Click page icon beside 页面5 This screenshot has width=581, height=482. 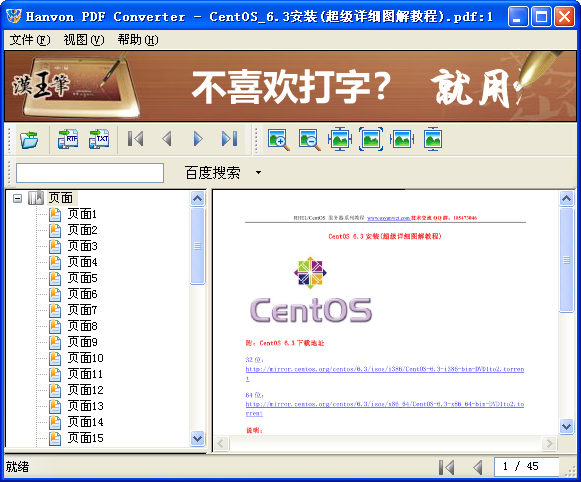pyautogui.click(x=55, y=278)
